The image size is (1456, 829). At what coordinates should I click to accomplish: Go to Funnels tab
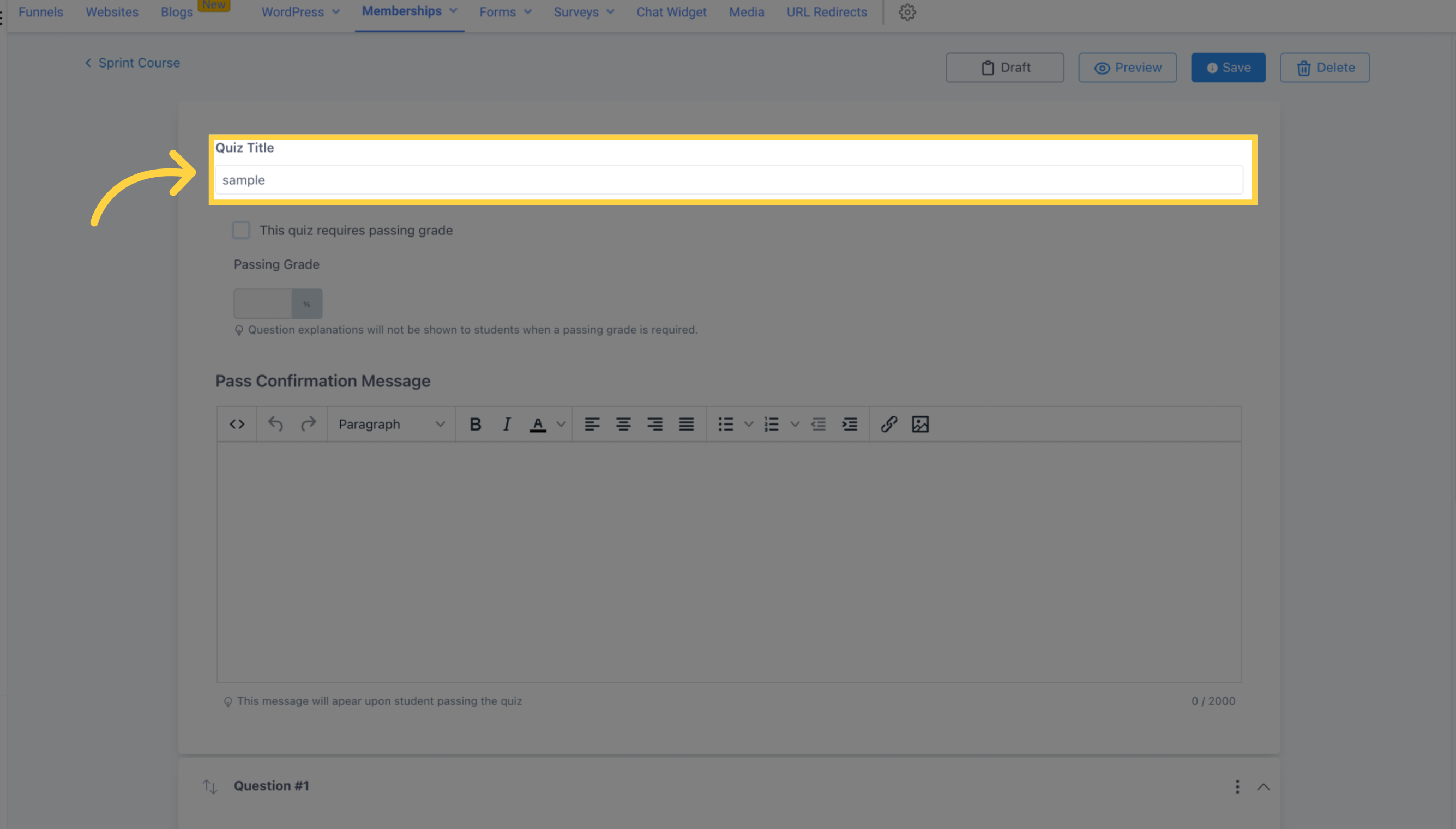(40, 12)
